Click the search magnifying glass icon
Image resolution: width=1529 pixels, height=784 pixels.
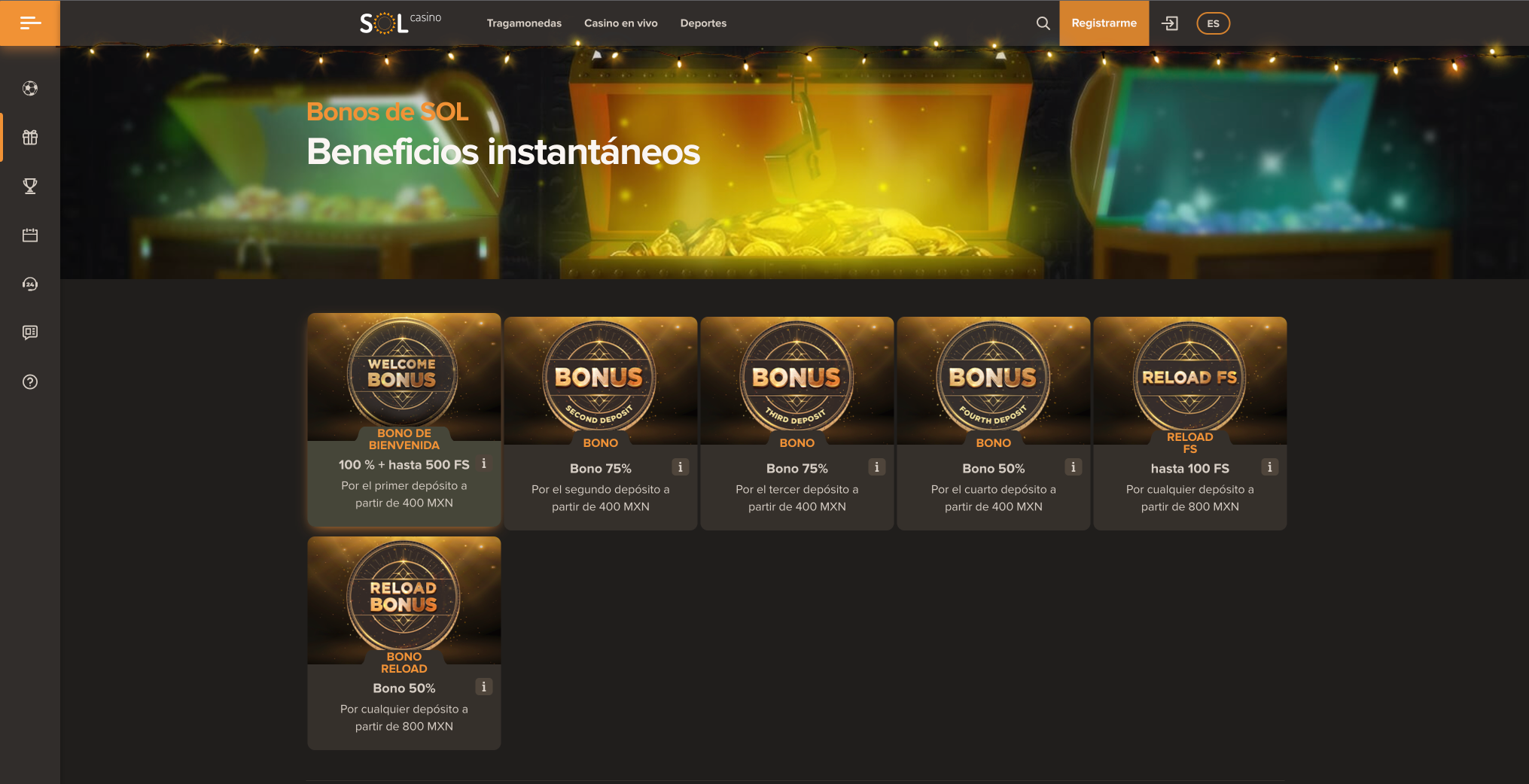coord(1043,23)
